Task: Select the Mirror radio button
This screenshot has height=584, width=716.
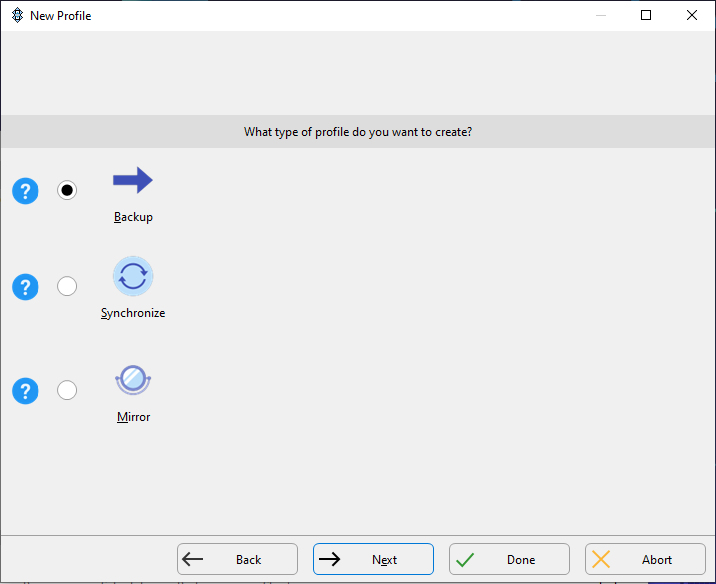Action: point(67,390)
